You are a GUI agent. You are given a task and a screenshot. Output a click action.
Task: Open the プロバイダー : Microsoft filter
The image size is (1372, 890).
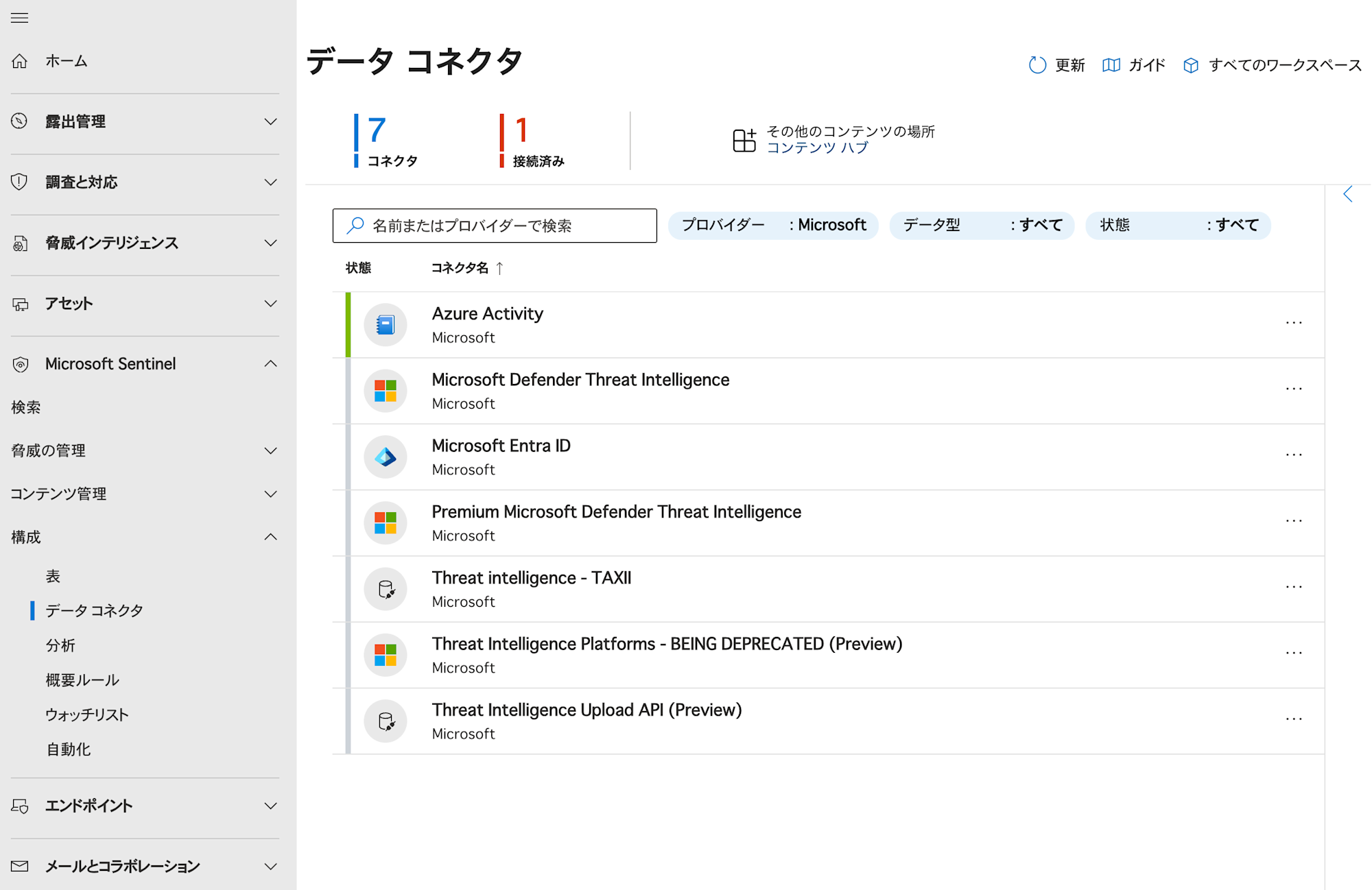point(773,226)
